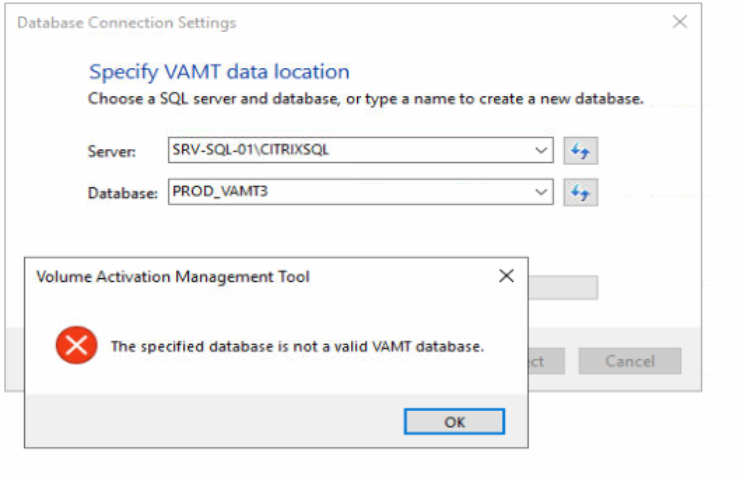Refresh the Server list with refresh icon
This screenshot has height=480, width=743.
pos(580,151)
